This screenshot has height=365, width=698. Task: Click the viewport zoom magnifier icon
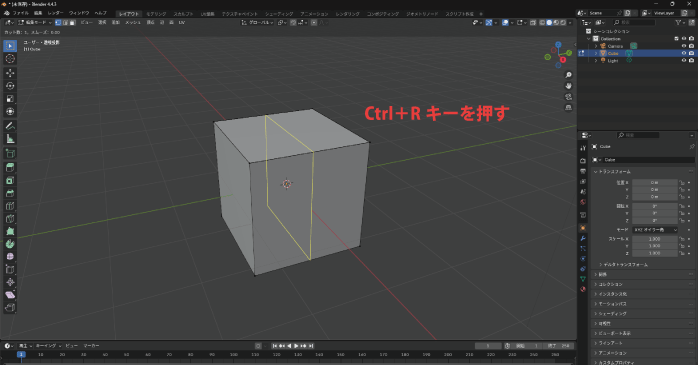[x=568, y=75]
